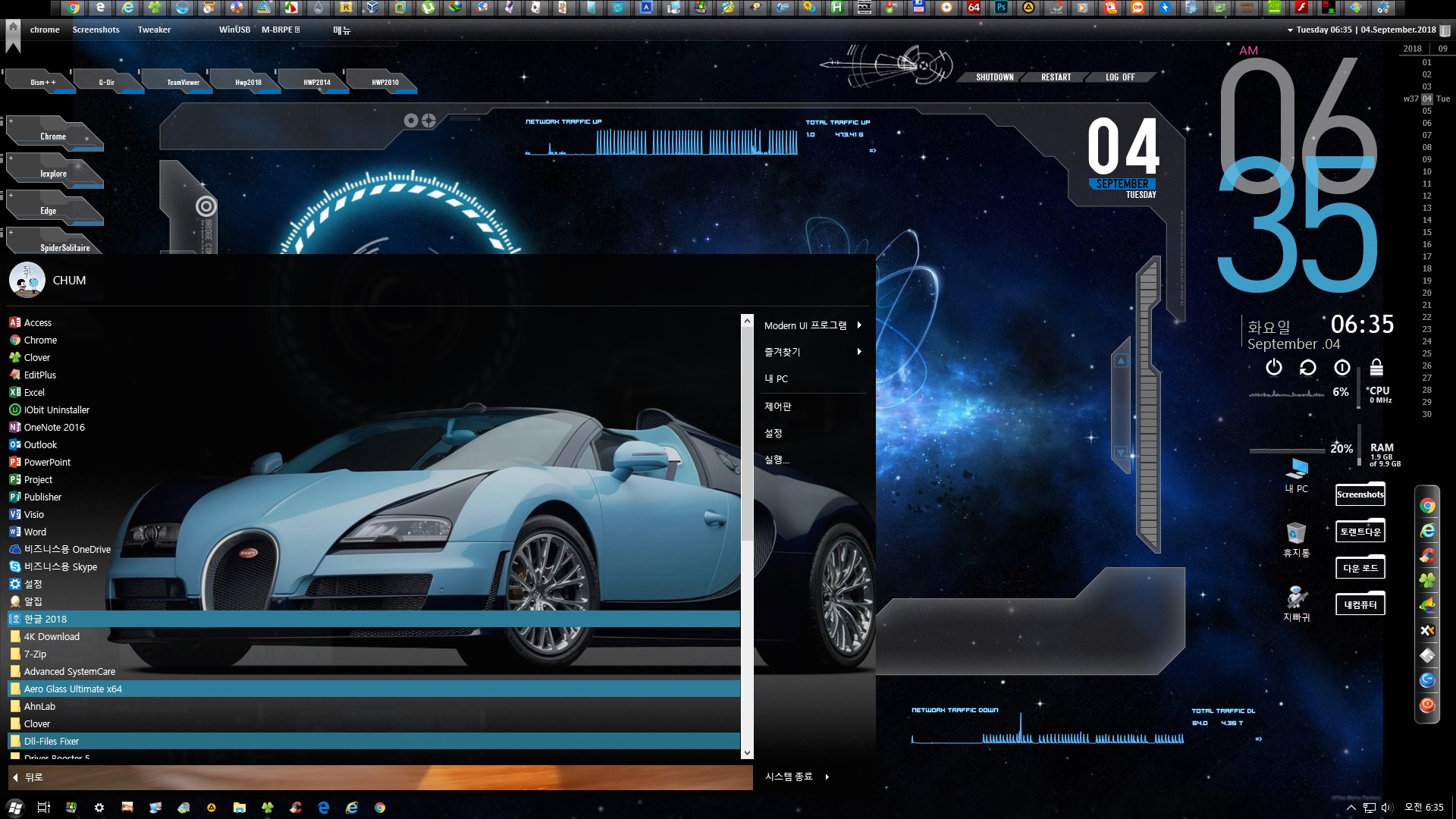The height and width of the screenshot is (819, 1456).
Task: Open File Explorer in the taskbar
Action: click(x=240, y=808)
